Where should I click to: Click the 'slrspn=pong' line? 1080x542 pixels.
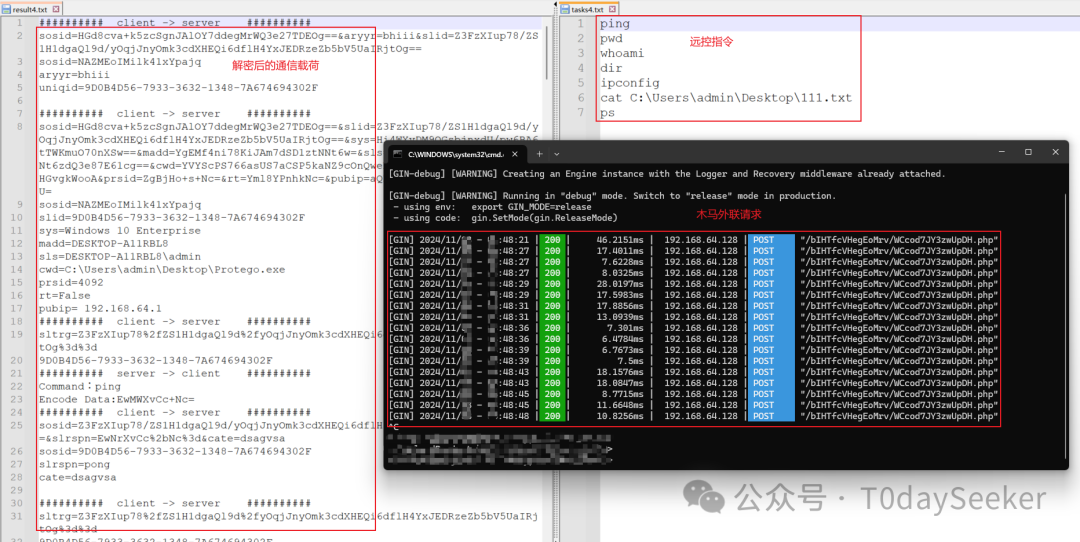click(74, 464)
